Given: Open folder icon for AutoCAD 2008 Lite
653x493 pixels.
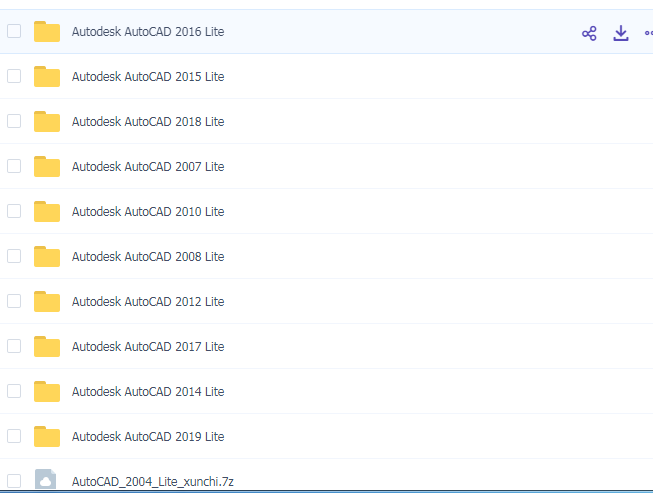Looking at the screenshot, I should [x=47, y=256].
